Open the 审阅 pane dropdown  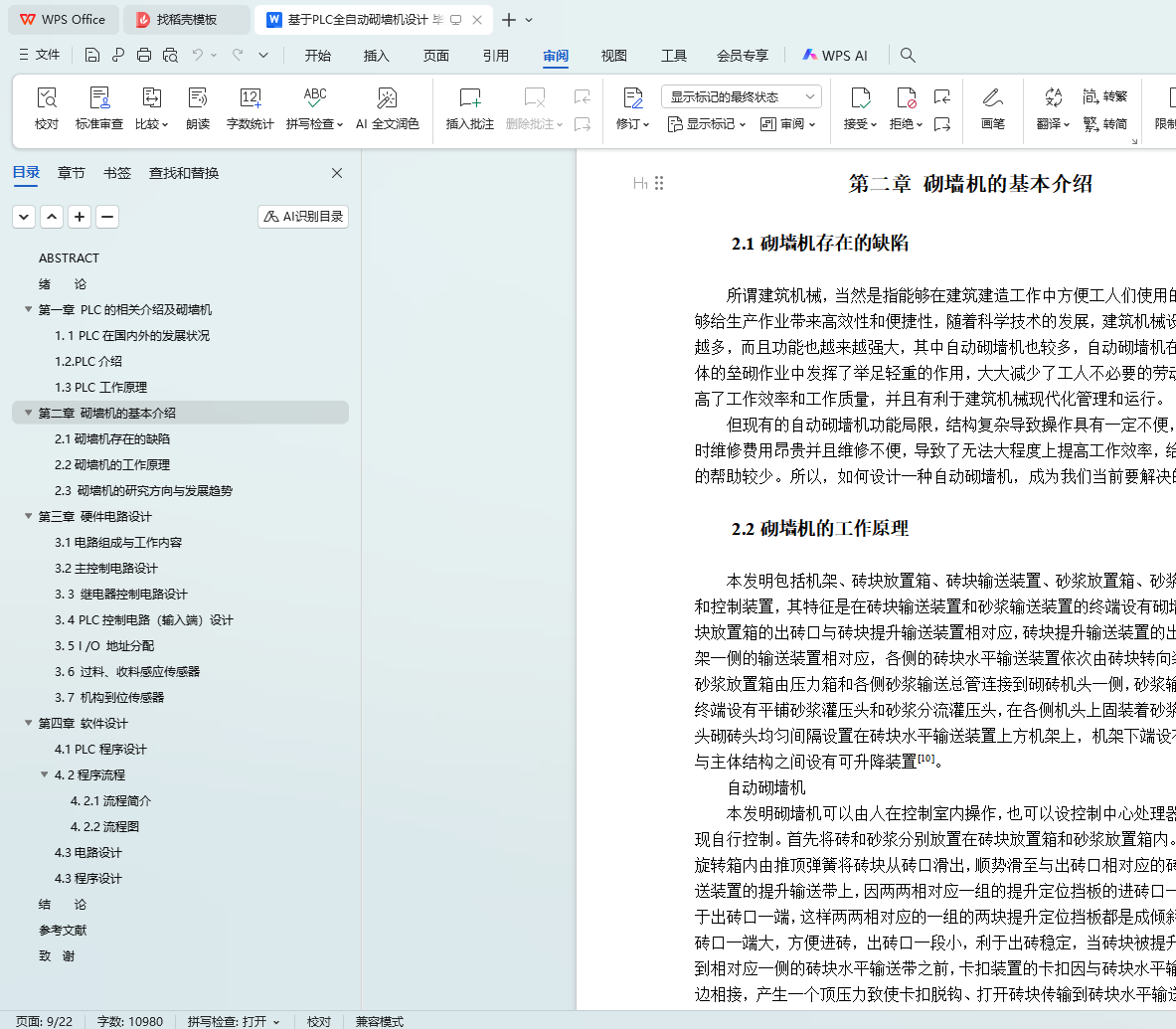pos(788,123)
